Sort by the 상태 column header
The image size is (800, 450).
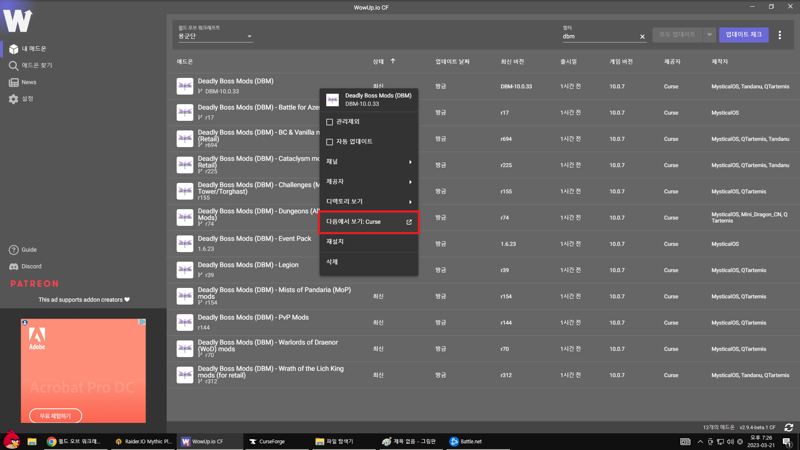378,62
